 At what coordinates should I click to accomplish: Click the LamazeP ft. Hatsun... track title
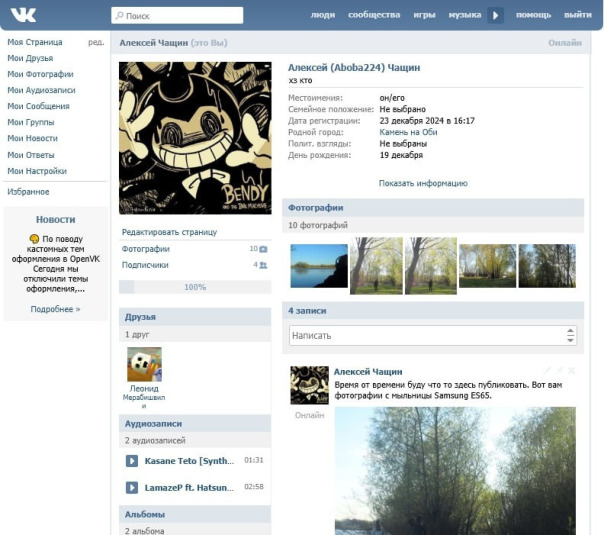tap(189, 488)
